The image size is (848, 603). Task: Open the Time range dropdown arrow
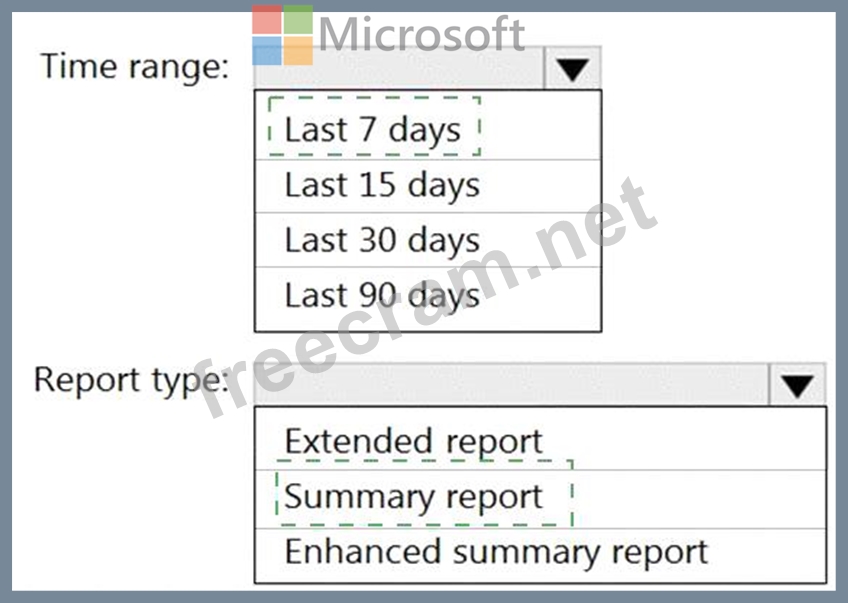573,69
